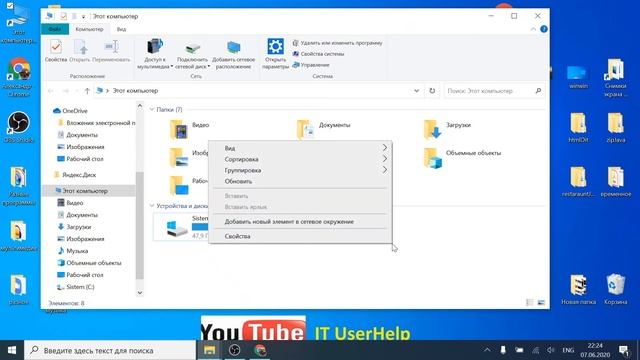Select Вложения электронной почты in tree

(x=97, y=122)
